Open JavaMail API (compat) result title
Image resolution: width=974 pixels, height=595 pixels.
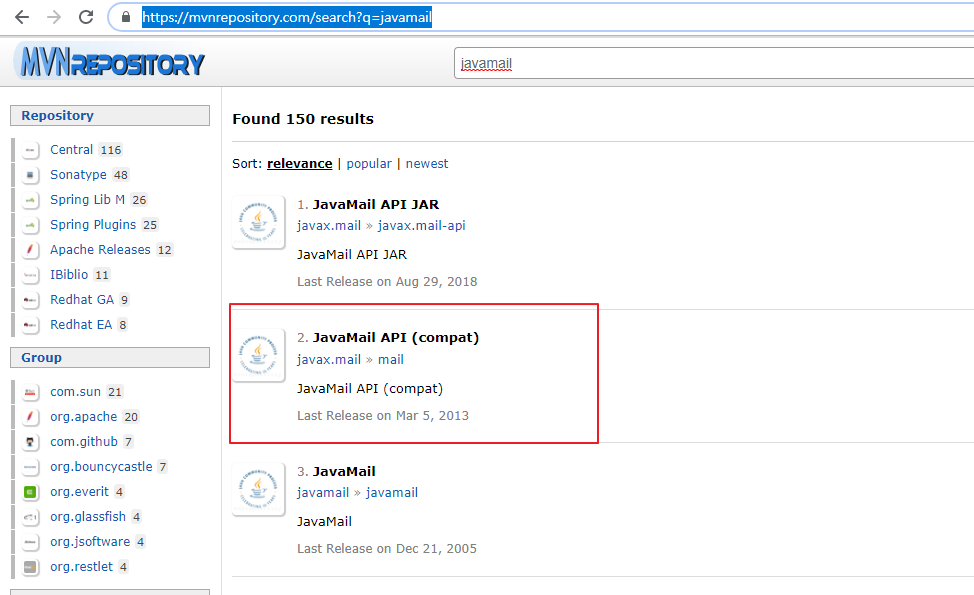tap(396, 337)
